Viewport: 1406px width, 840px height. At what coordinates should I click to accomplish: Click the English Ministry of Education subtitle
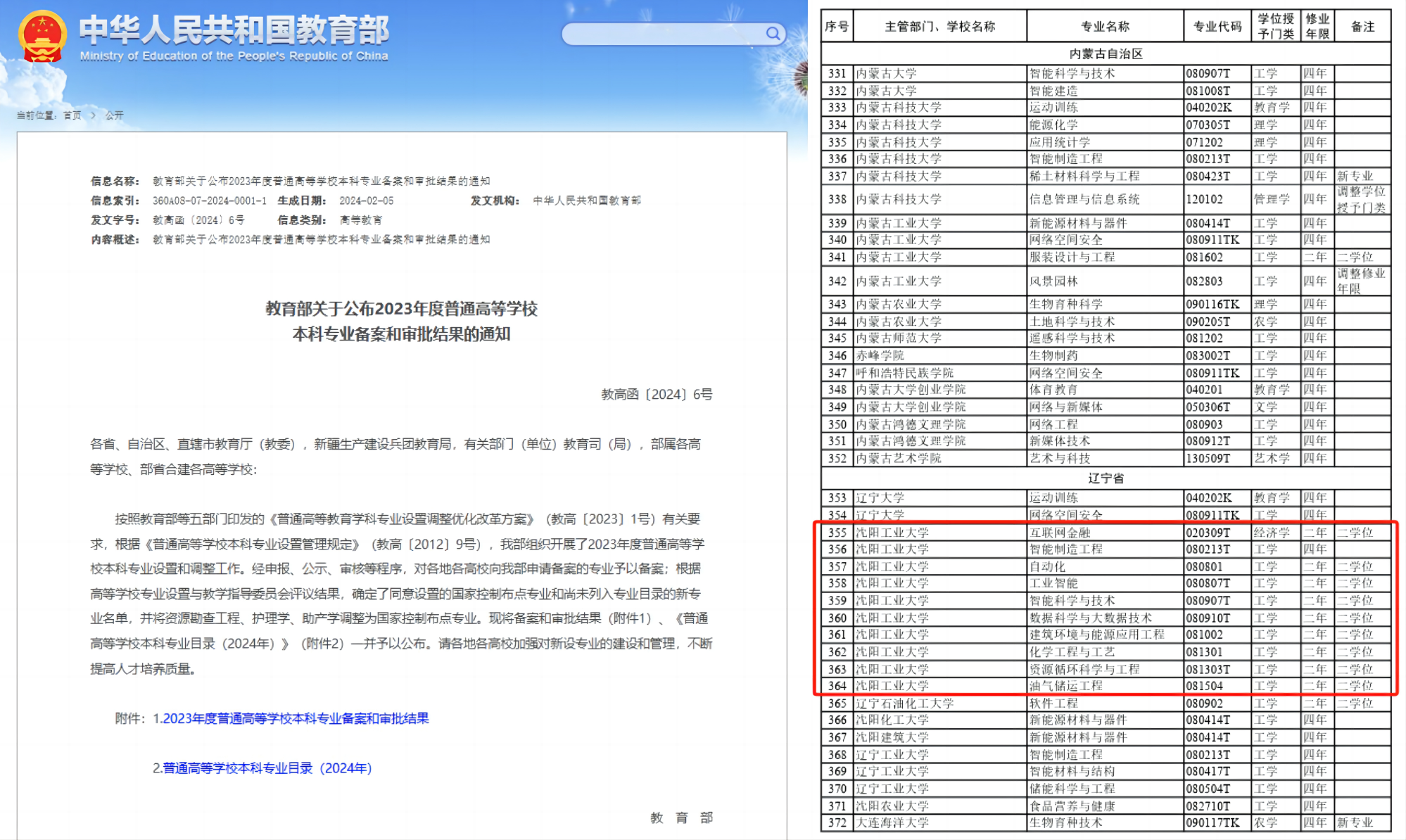tap(234, 56)
